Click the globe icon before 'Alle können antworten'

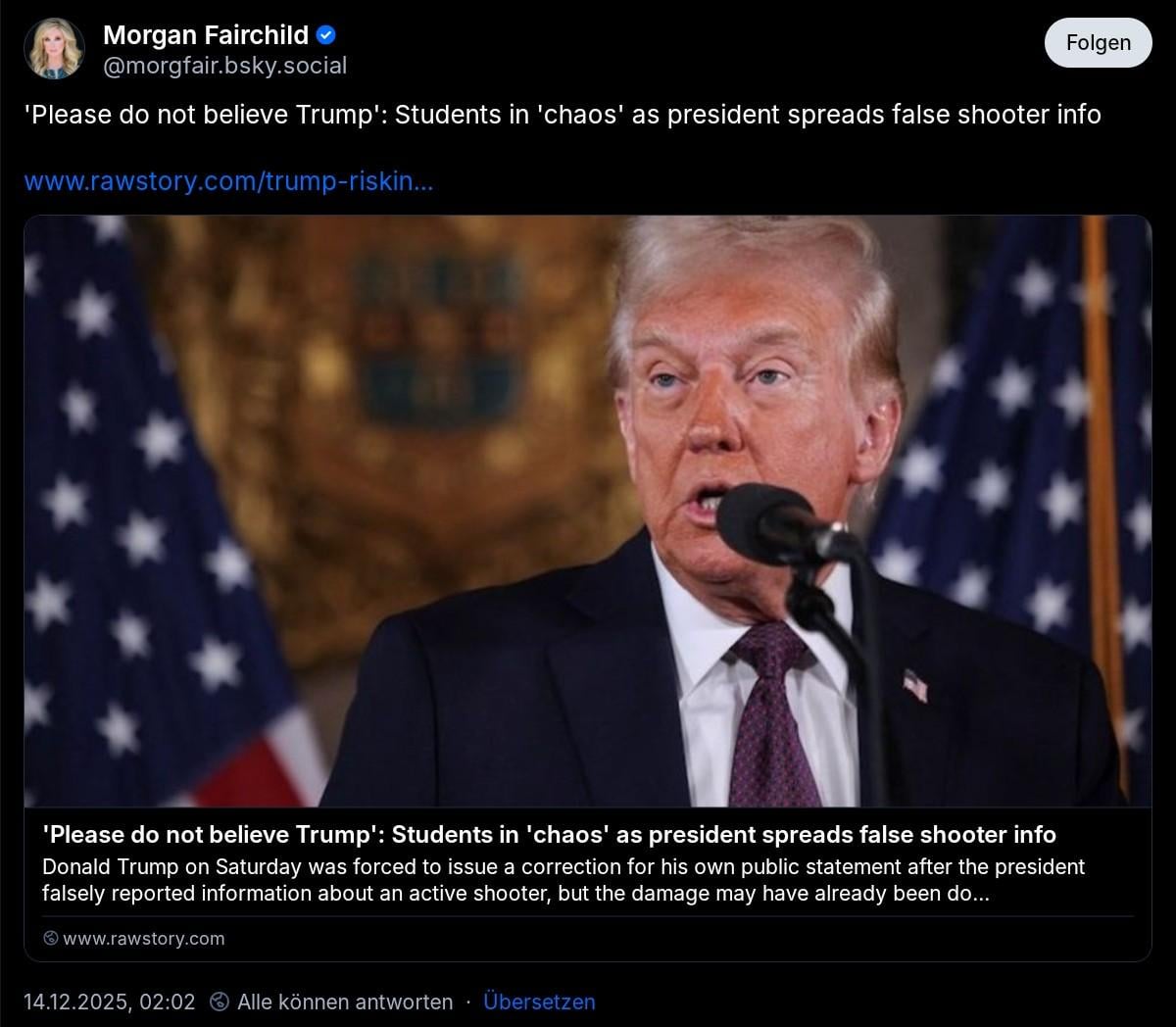(220, 1002)
